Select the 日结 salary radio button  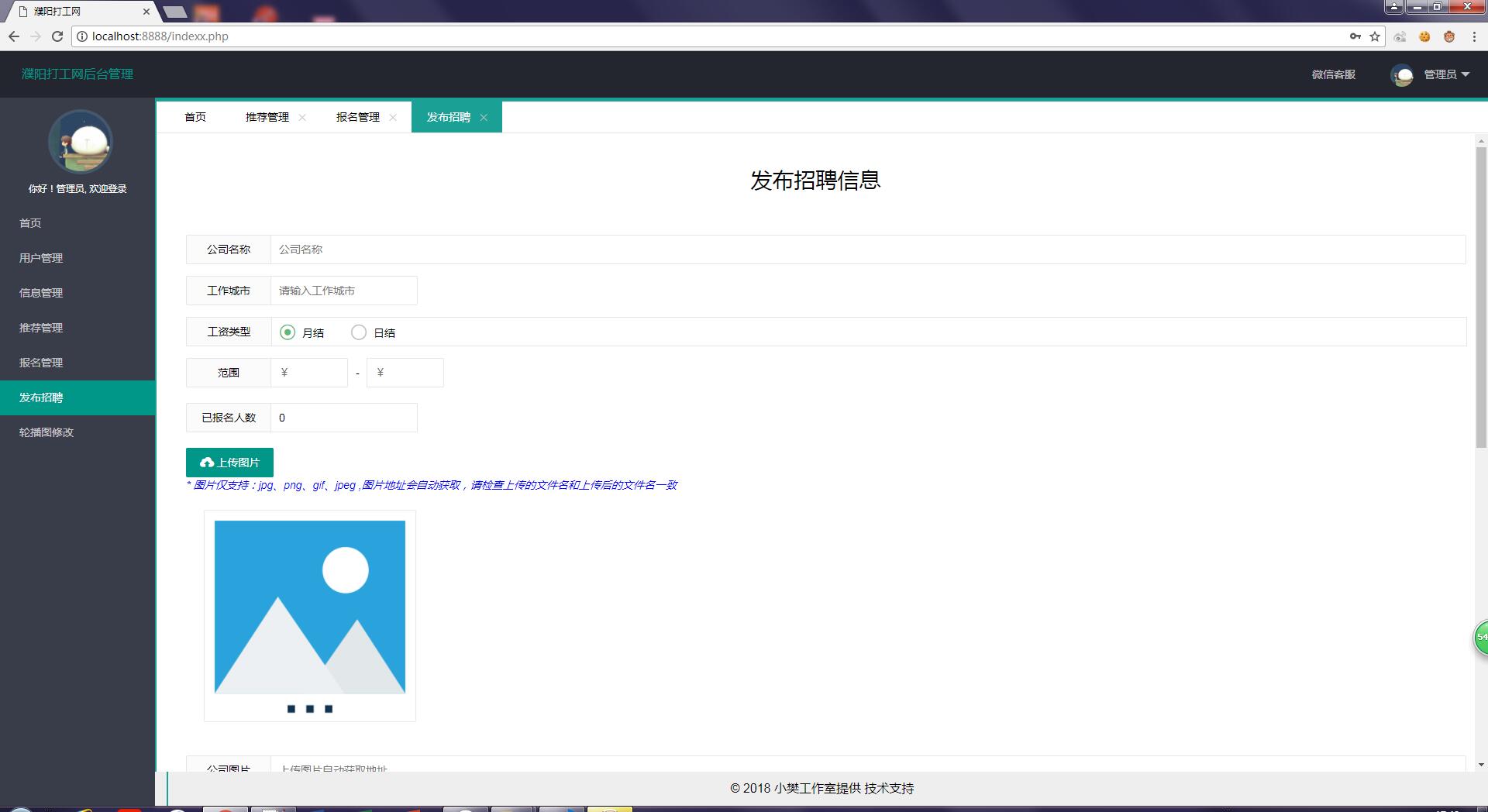point(359,332)
